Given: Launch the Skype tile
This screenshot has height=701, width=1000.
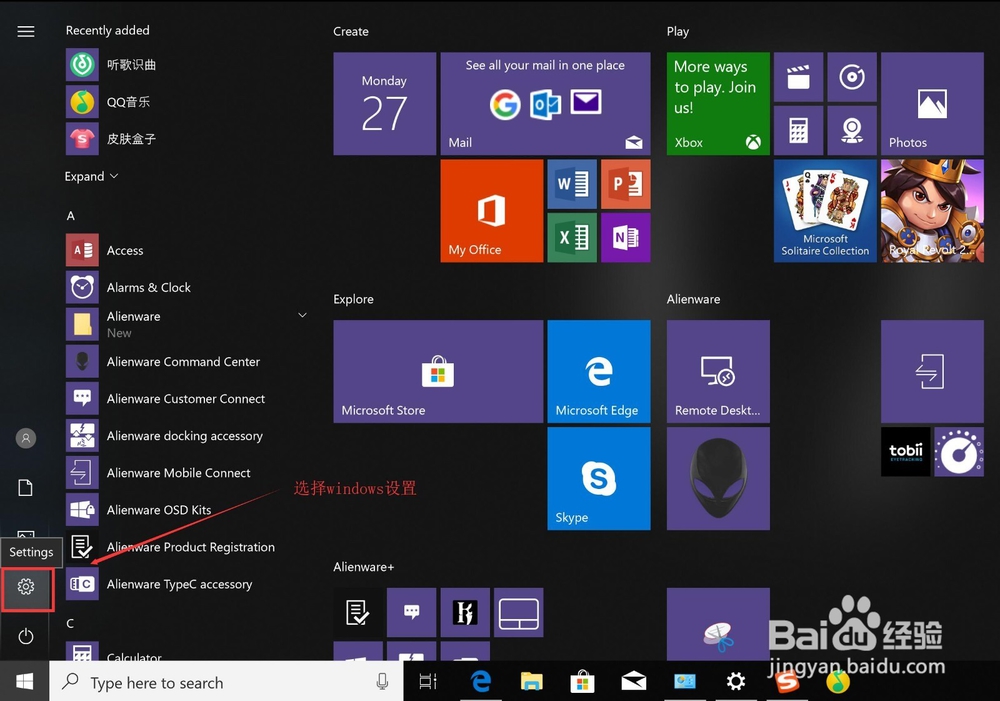Looking at the screenshot, I should pyautogui.click(x=599, y=478).
